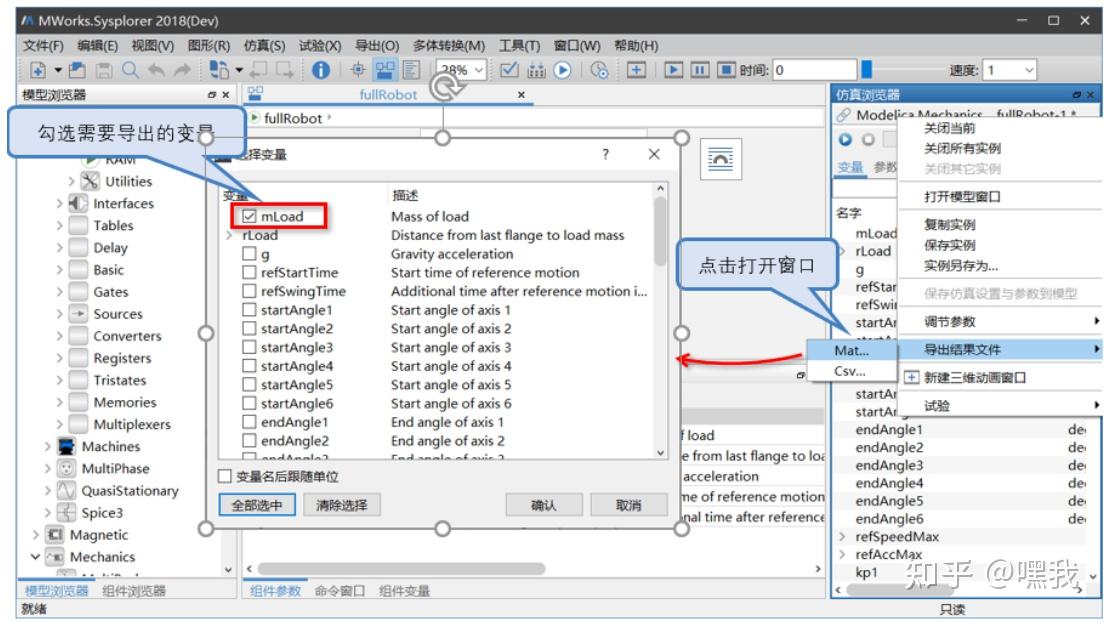Pause the animation playback
Image resolution: width=1108 pixels, height=622 pixels.
700,70
